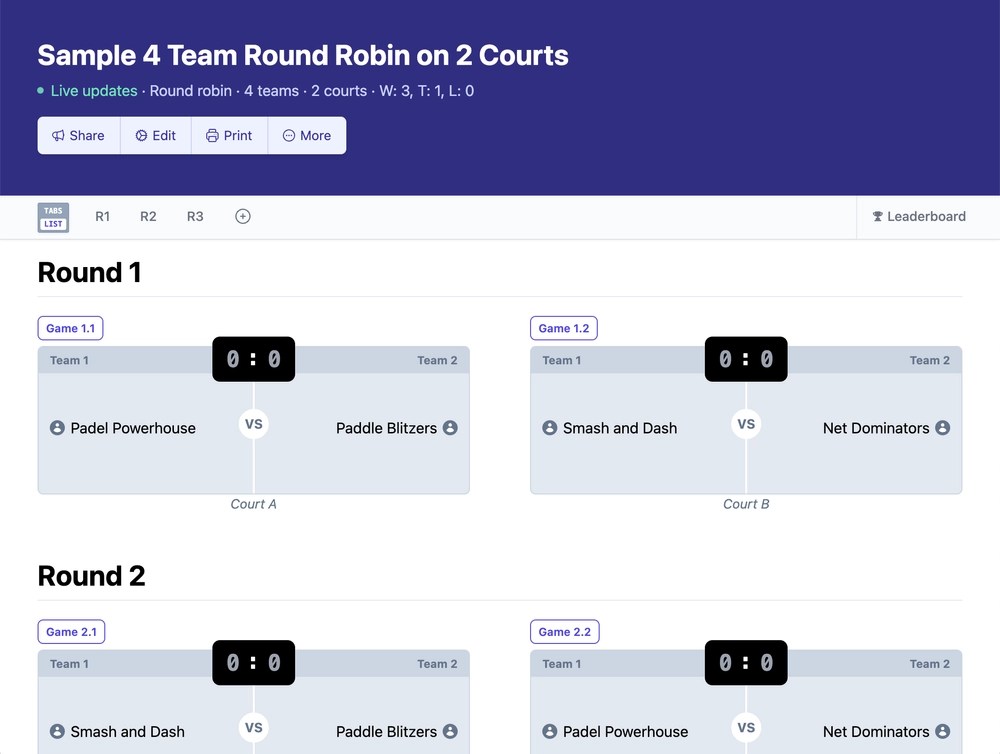
Task: Print the tournament schedule
Action: pyautogui.click(x=230, y=135)
